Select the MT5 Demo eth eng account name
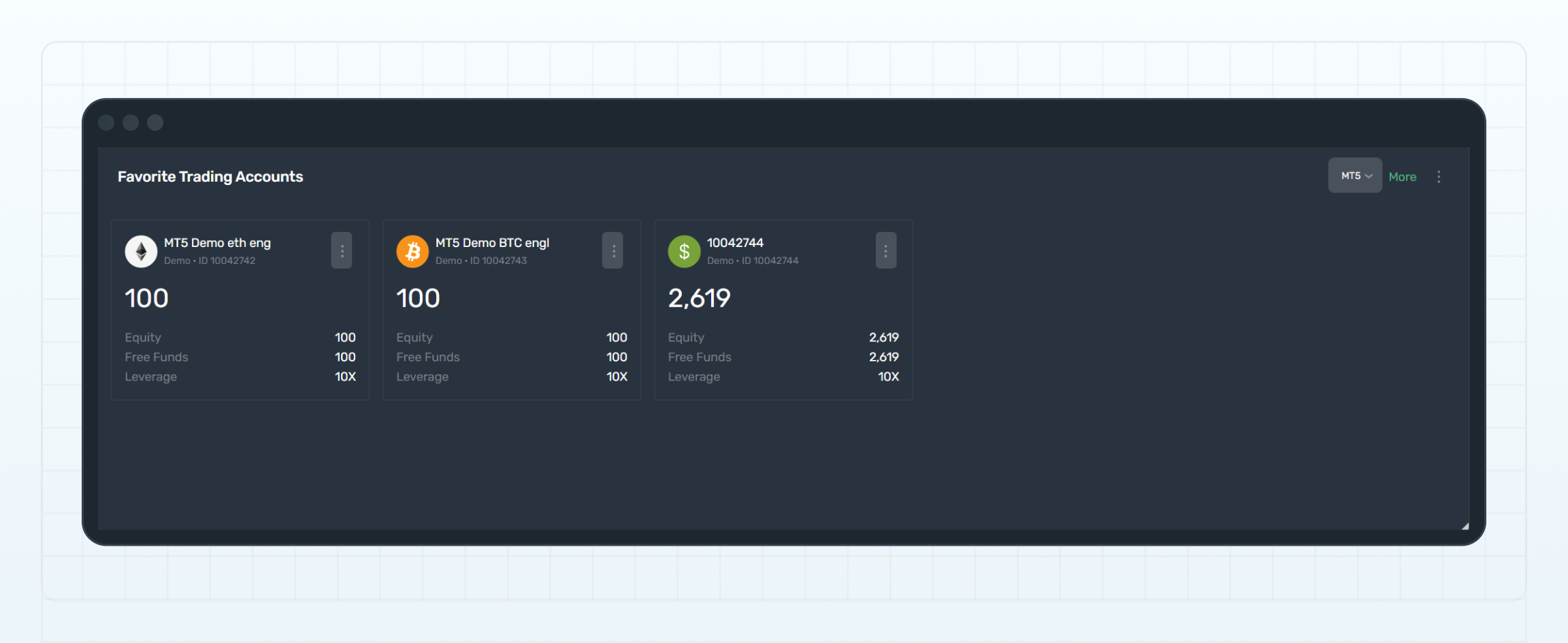This screenshot has width=1568, height=643. (x=217, y=243)
